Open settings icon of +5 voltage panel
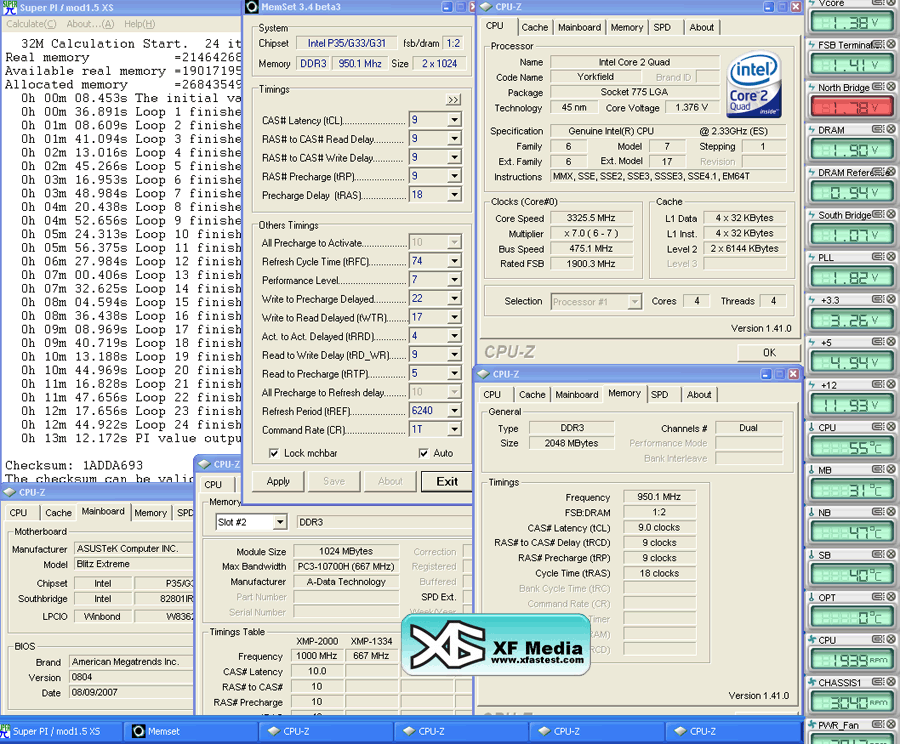This screenshot has height=744, width=900. pos(878,342)
